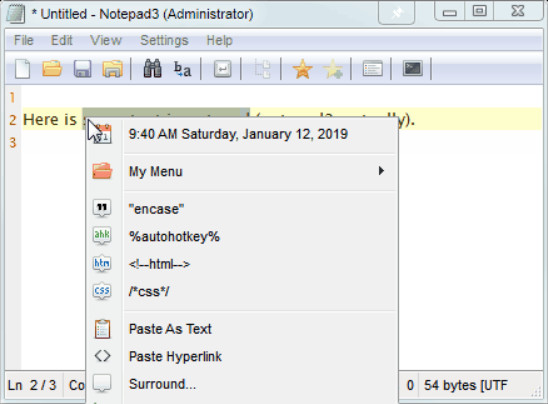Click the command line terminal icon
548x404 pixels.
coord(413,68)
